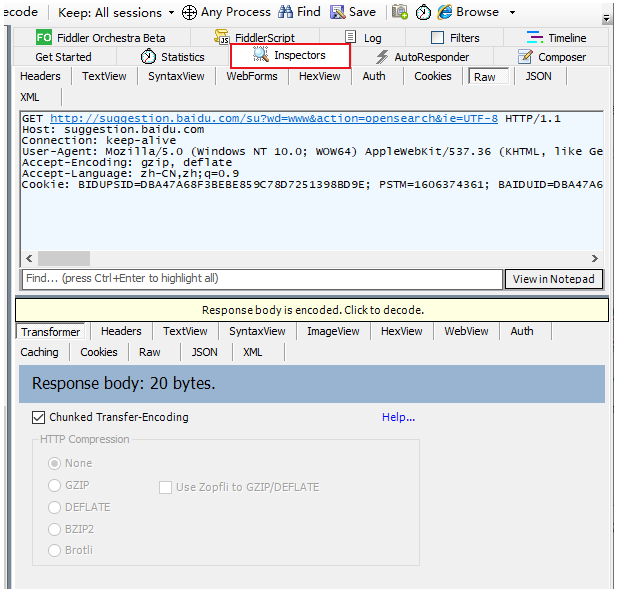Toggle the Filters tab checkbox
This screenshot has height=595, width=620.
[x=437, y=38]
